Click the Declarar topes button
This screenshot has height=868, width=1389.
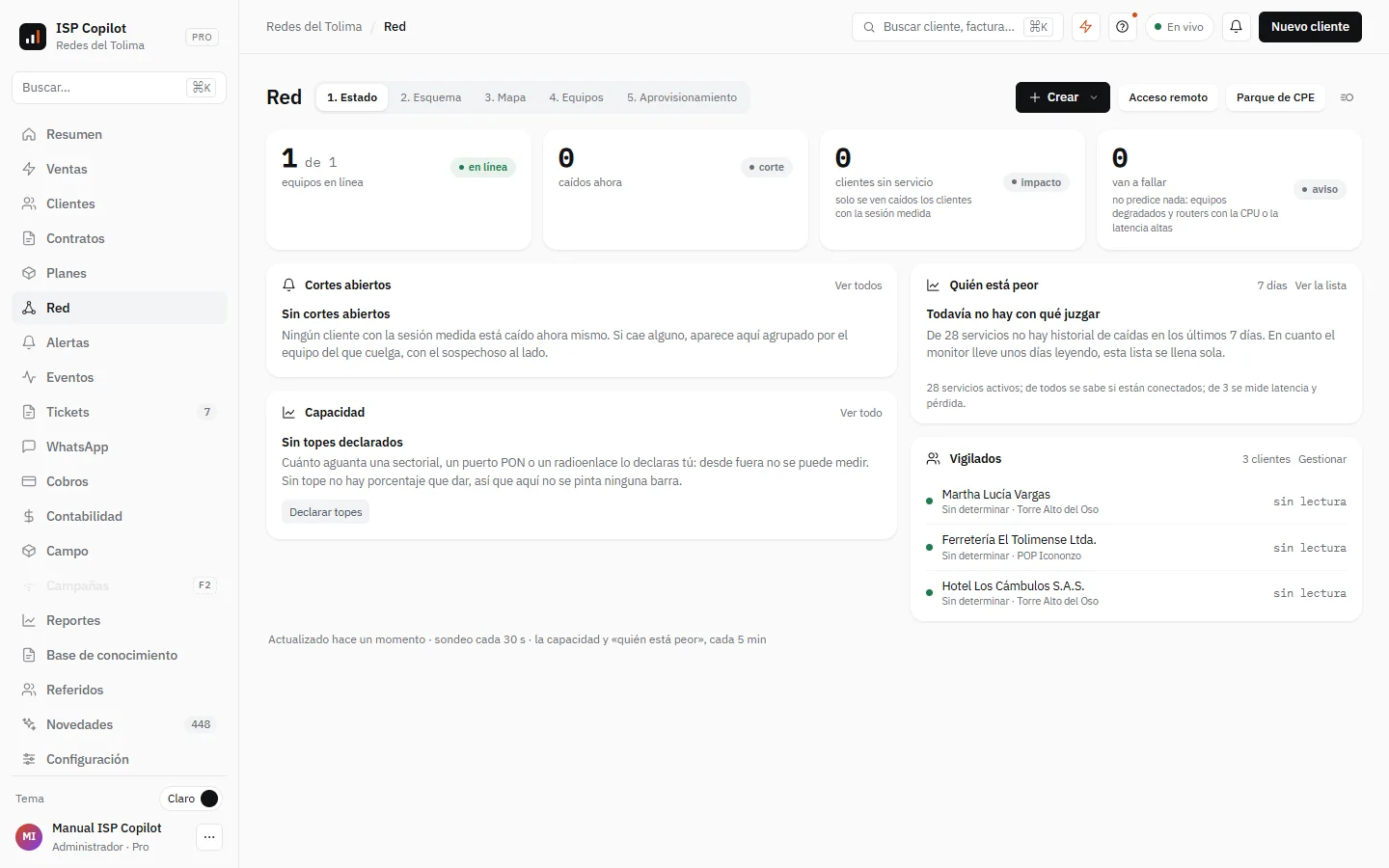326,512
